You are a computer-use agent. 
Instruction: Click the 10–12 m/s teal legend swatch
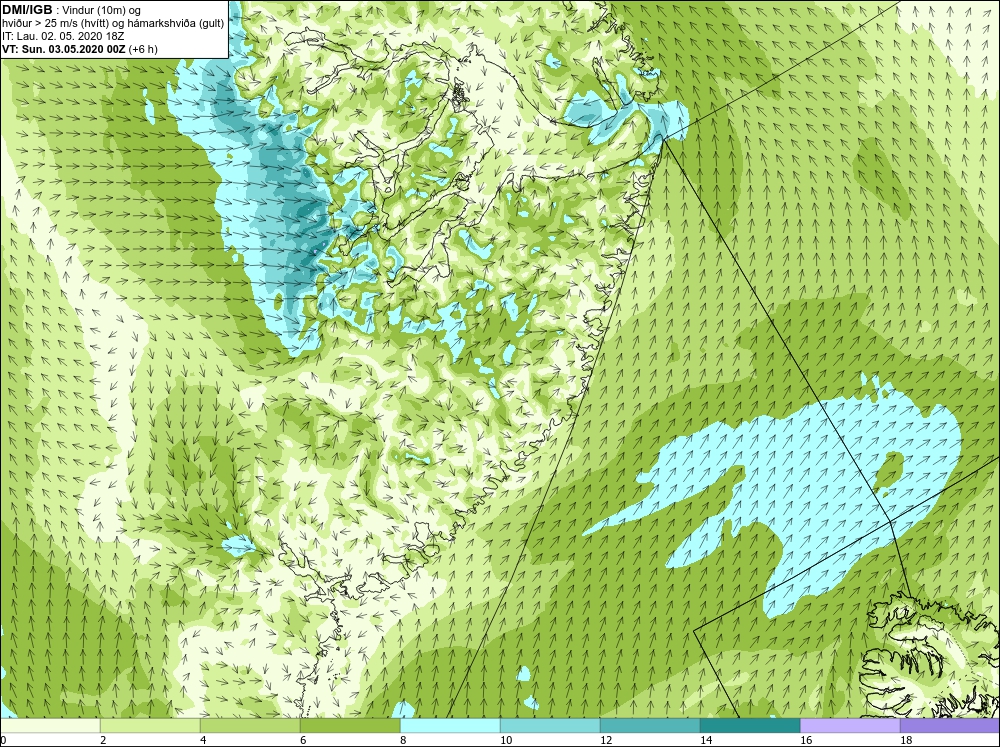tap(550, 726)
